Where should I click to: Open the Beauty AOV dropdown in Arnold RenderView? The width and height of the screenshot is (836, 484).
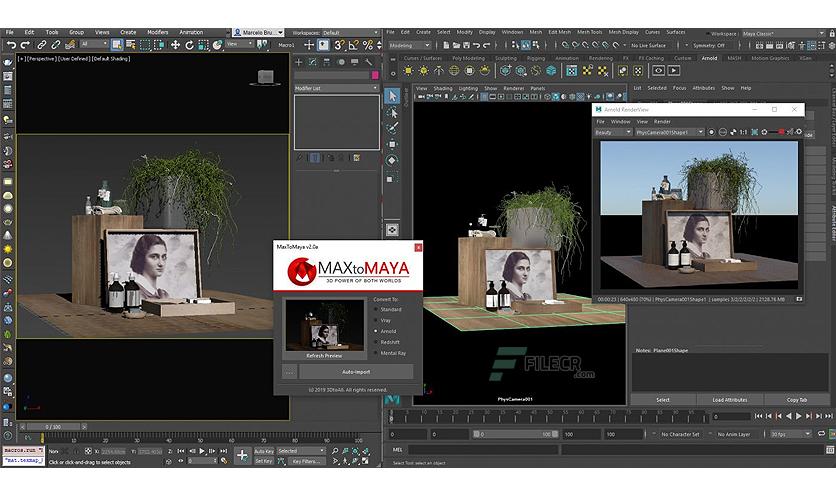coord(613,132)
